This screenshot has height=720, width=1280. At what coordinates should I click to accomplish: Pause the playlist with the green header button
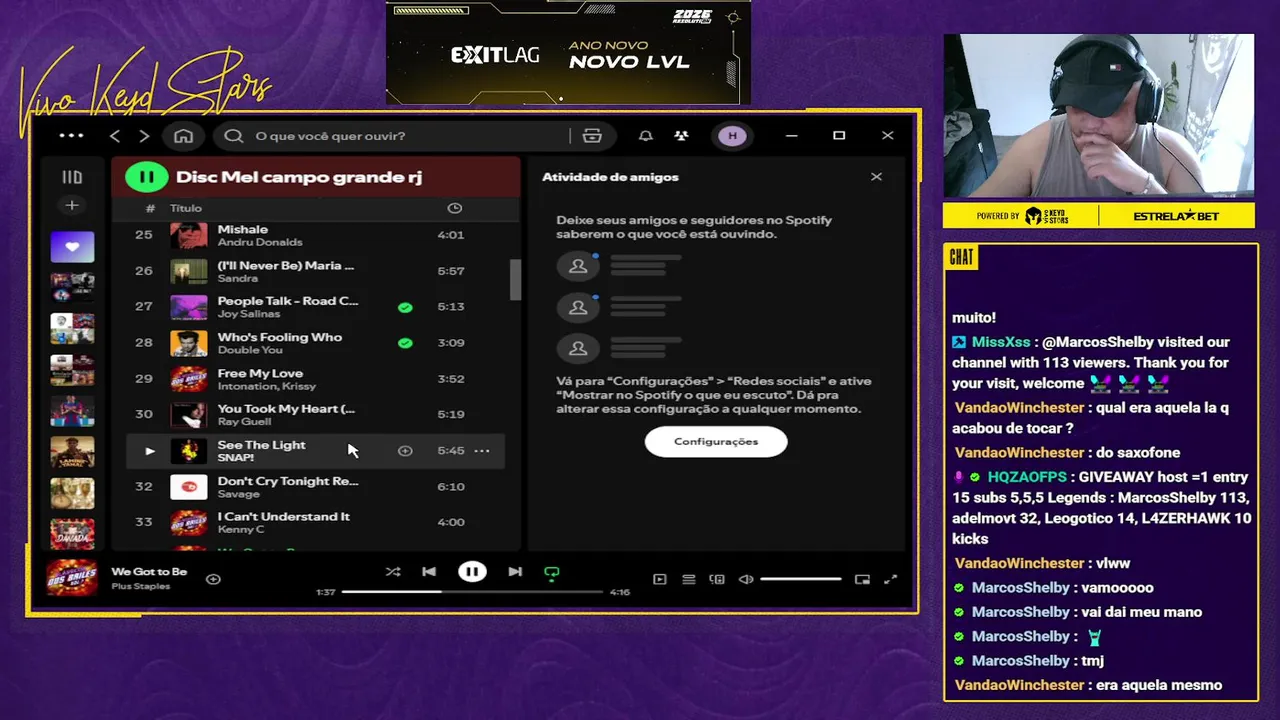click(x=146, y=177)
